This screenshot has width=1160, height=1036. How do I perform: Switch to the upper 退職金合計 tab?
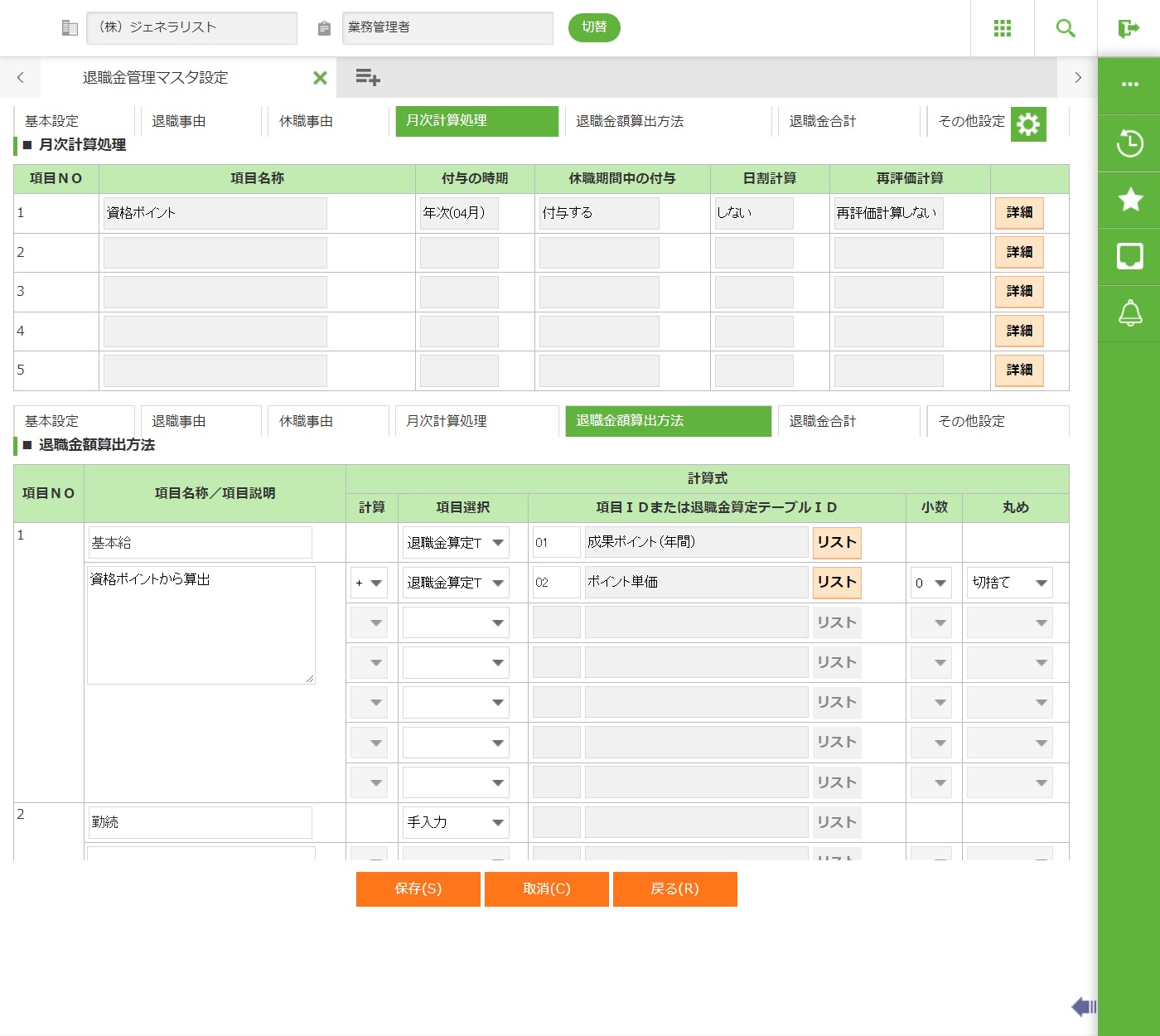click(845, 121)
